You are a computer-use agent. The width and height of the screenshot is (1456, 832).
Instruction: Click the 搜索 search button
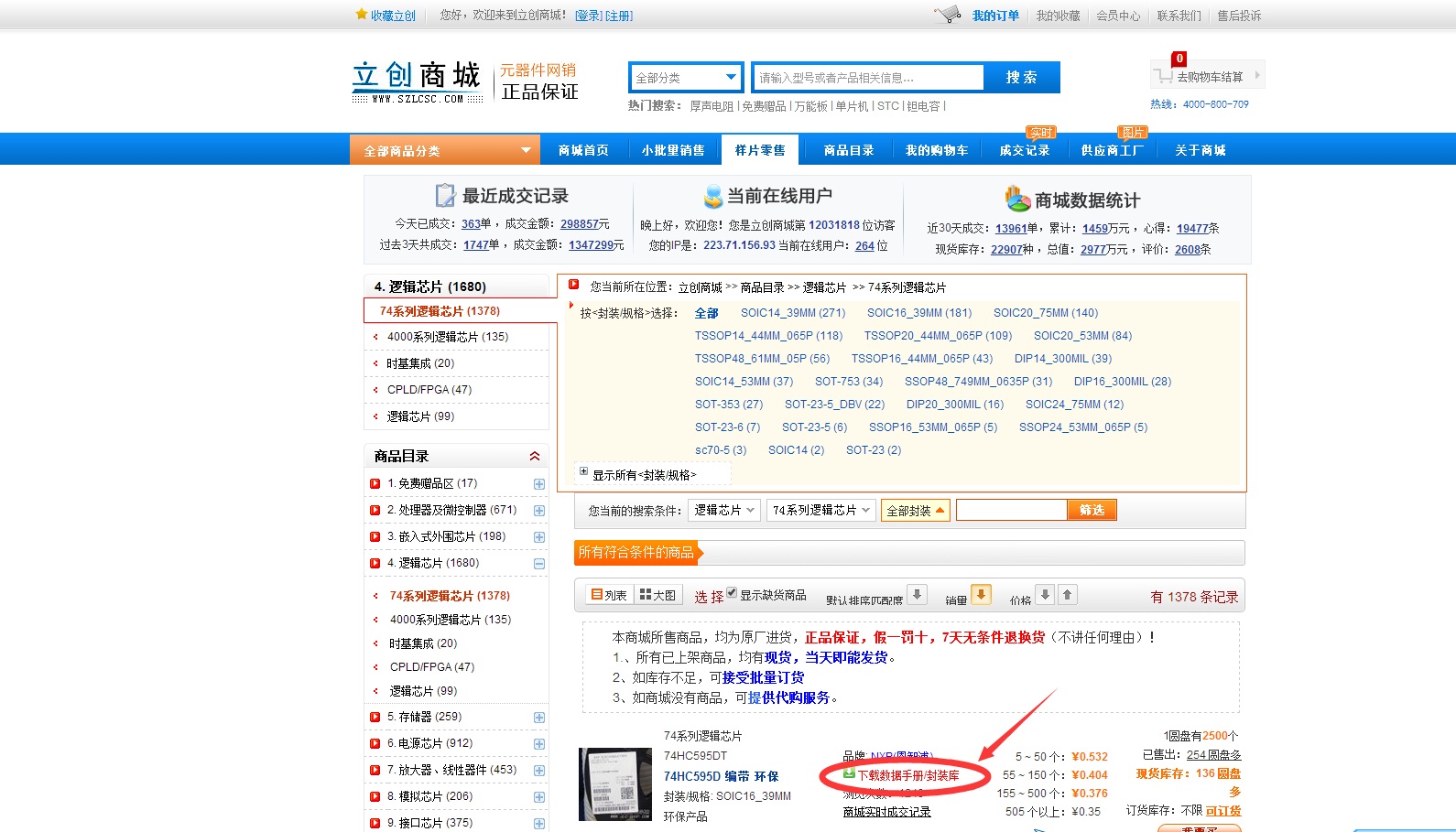(1021, 78)
